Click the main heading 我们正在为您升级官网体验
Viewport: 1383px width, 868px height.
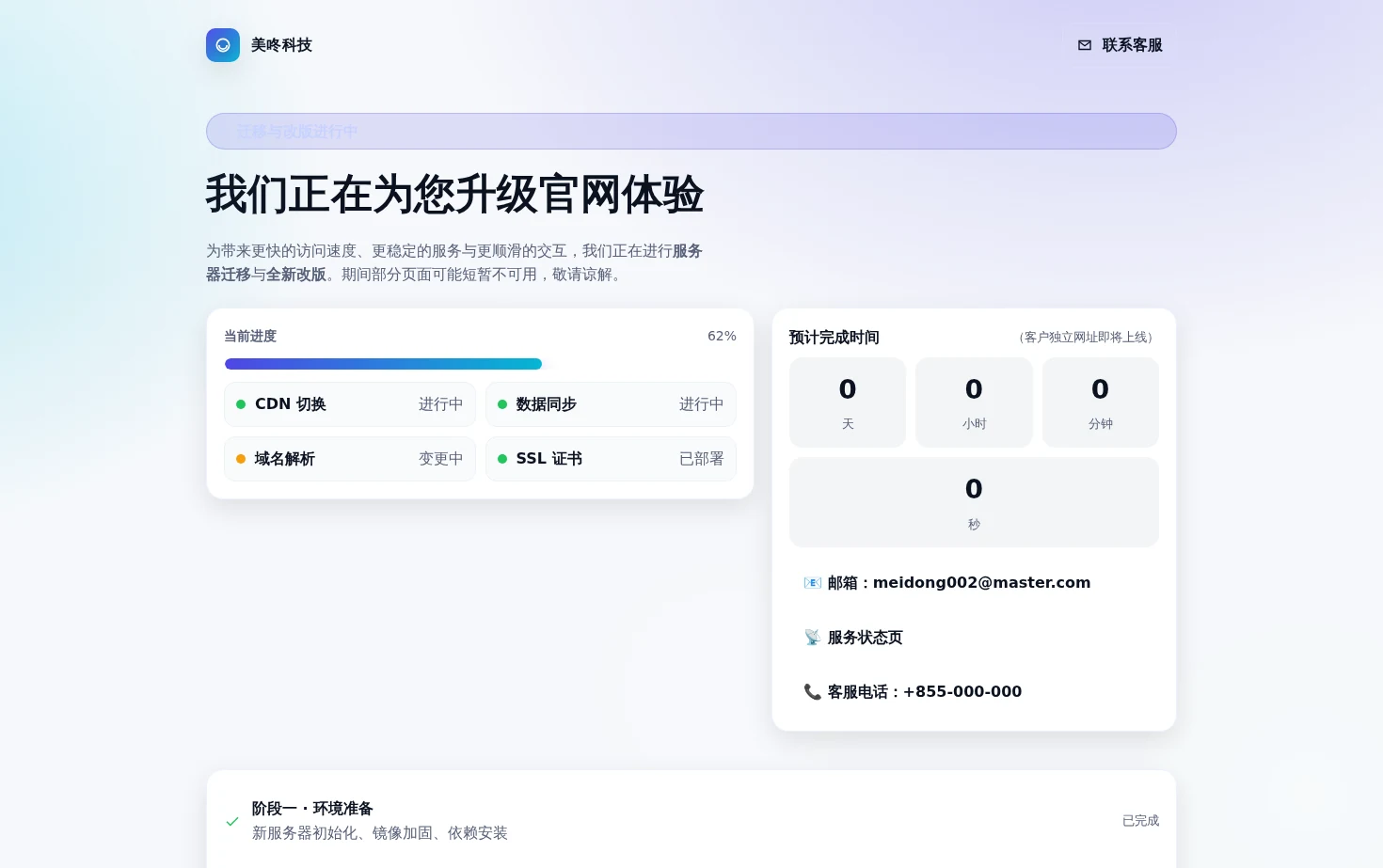pyautogui.click(x=455, y=195)
